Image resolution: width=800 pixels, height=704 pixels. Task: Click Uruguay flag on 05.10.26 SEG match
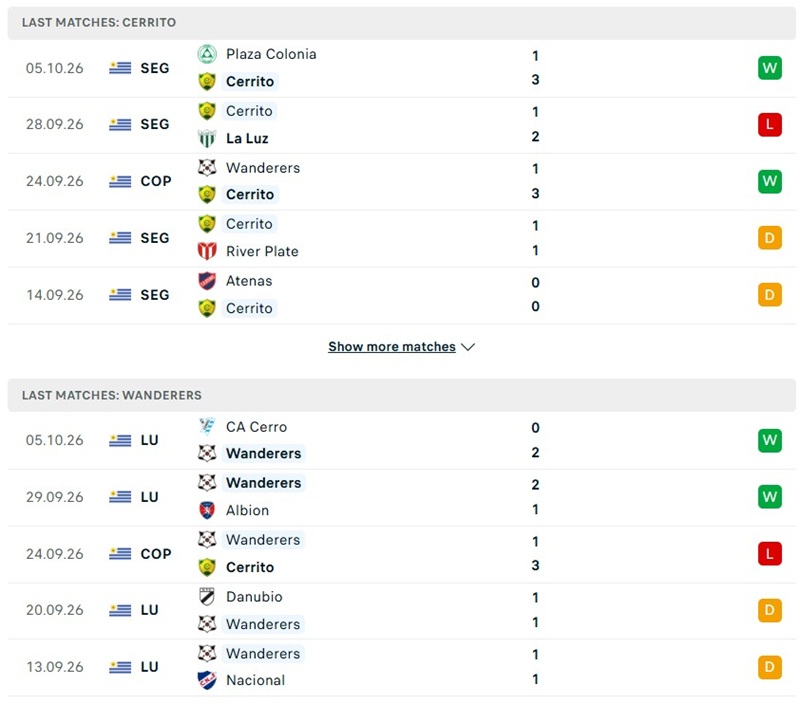point(120,68)
